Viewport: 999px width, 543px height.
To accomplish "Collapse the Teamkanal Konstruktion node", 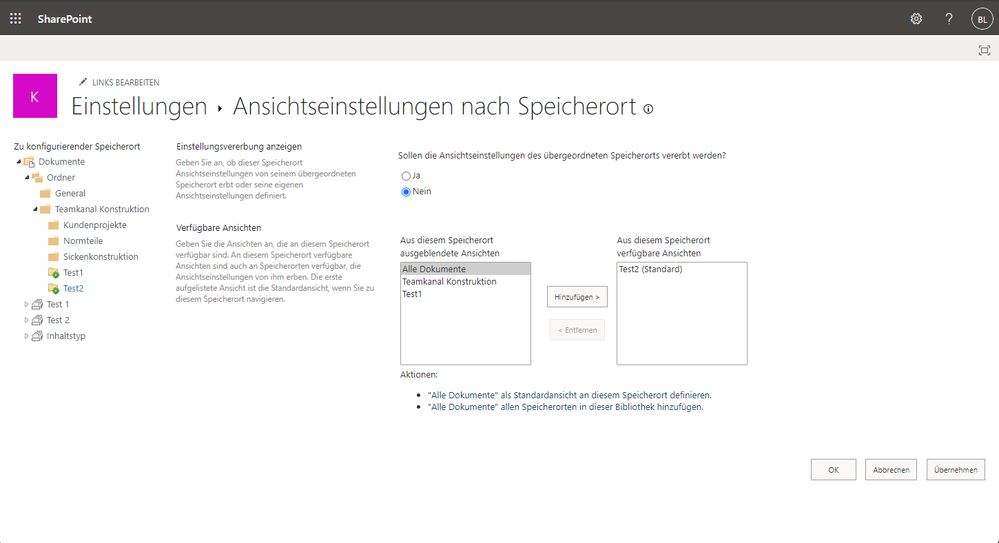I will point(35,209).
